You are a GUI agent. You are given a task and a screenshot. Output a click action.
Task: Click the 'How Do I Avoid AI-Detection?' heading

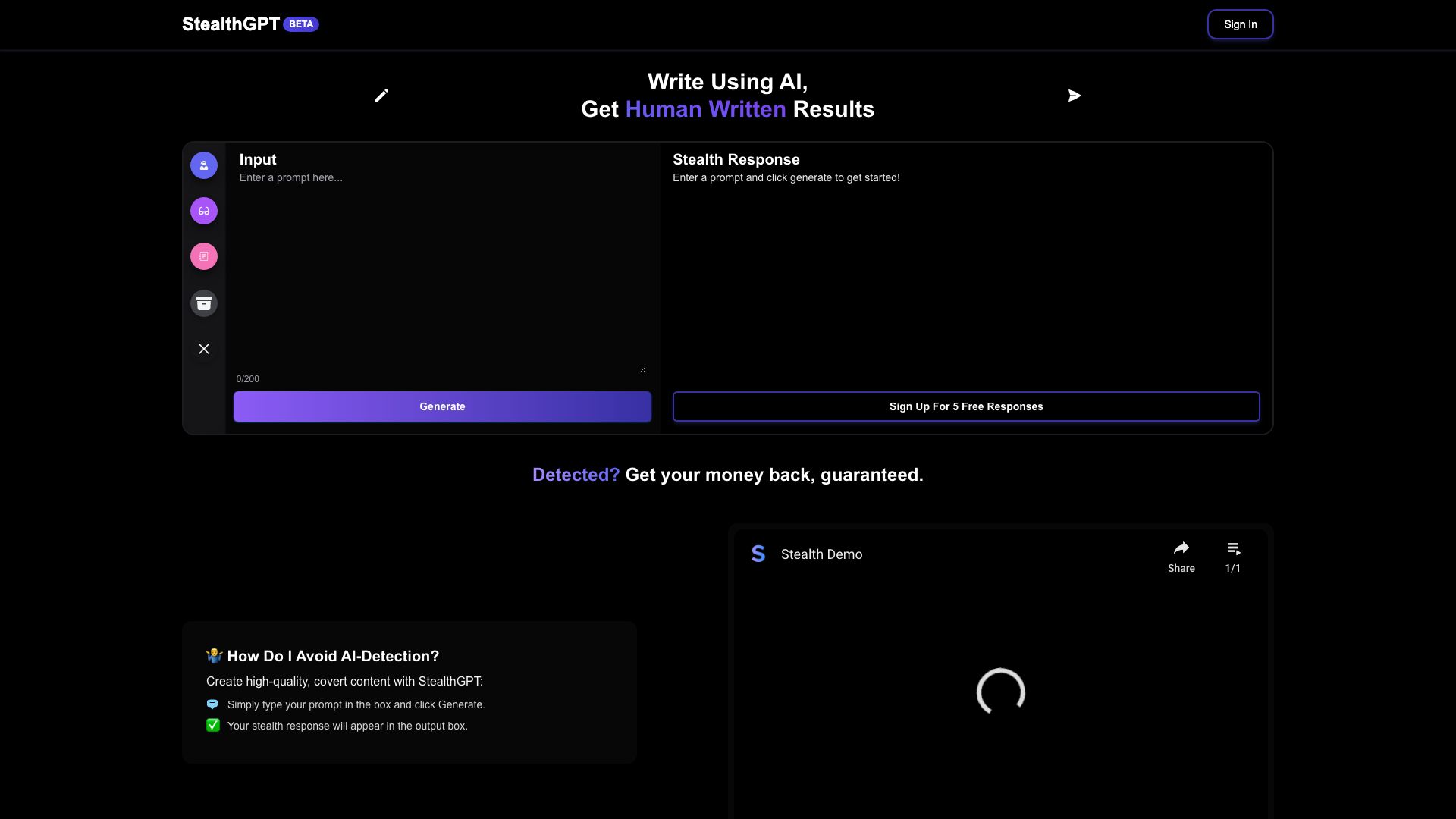[x=333, y=656]
